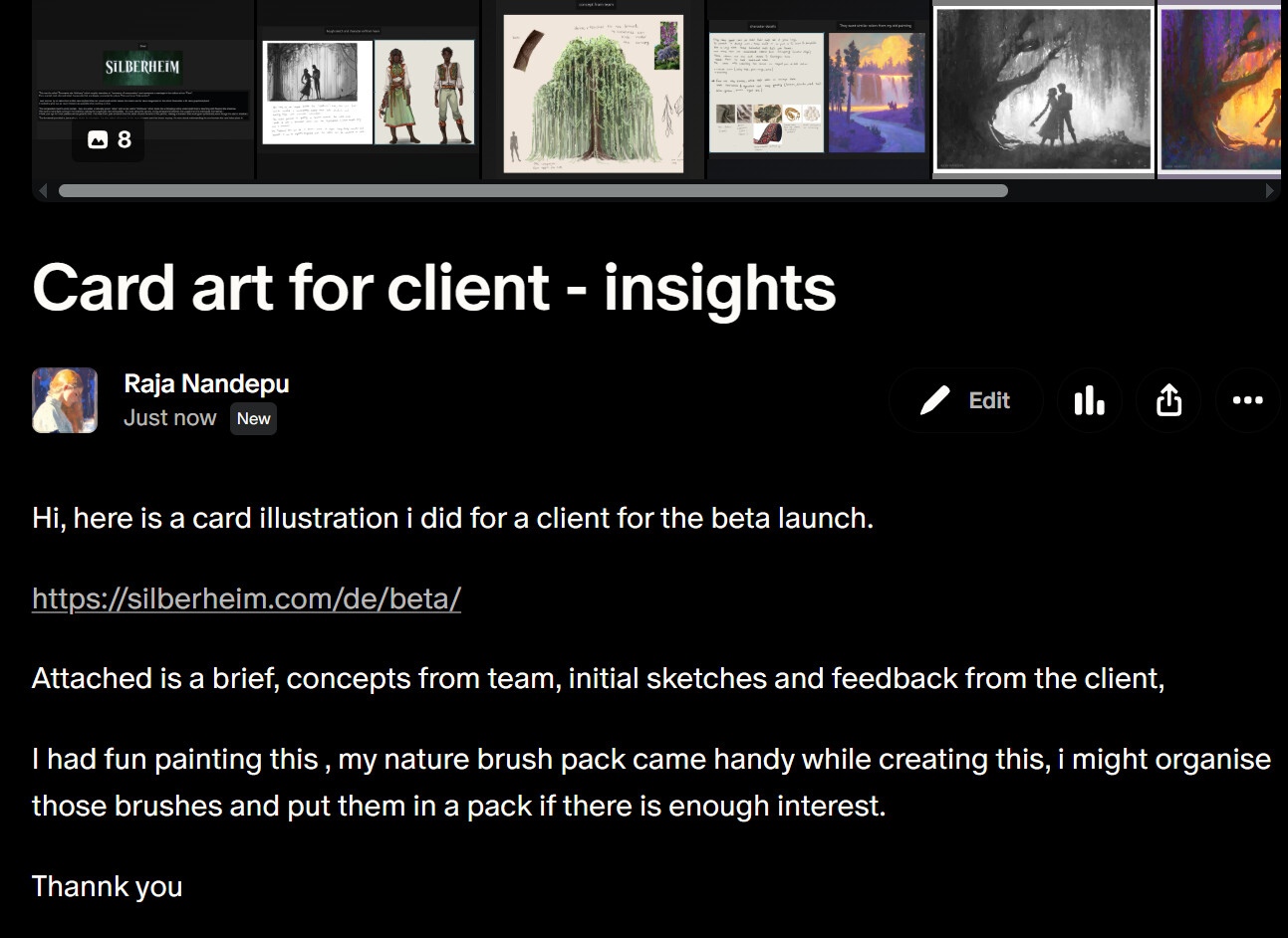Select the willow tree concept thumbnail
The image size is (1288, 938).
tap(594, 90)
